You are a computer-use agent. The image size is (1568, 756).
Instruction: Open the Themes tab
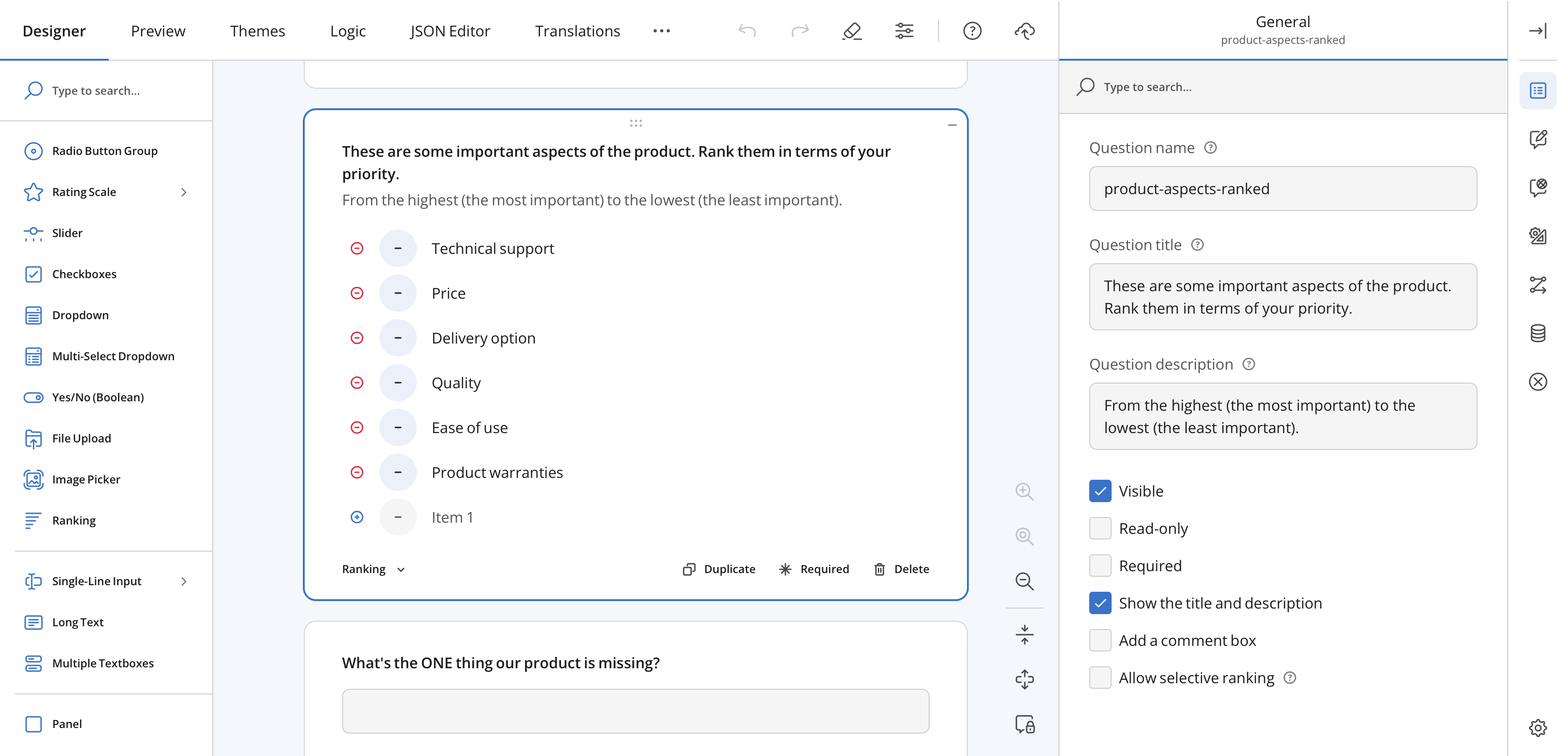click(258, 30)
